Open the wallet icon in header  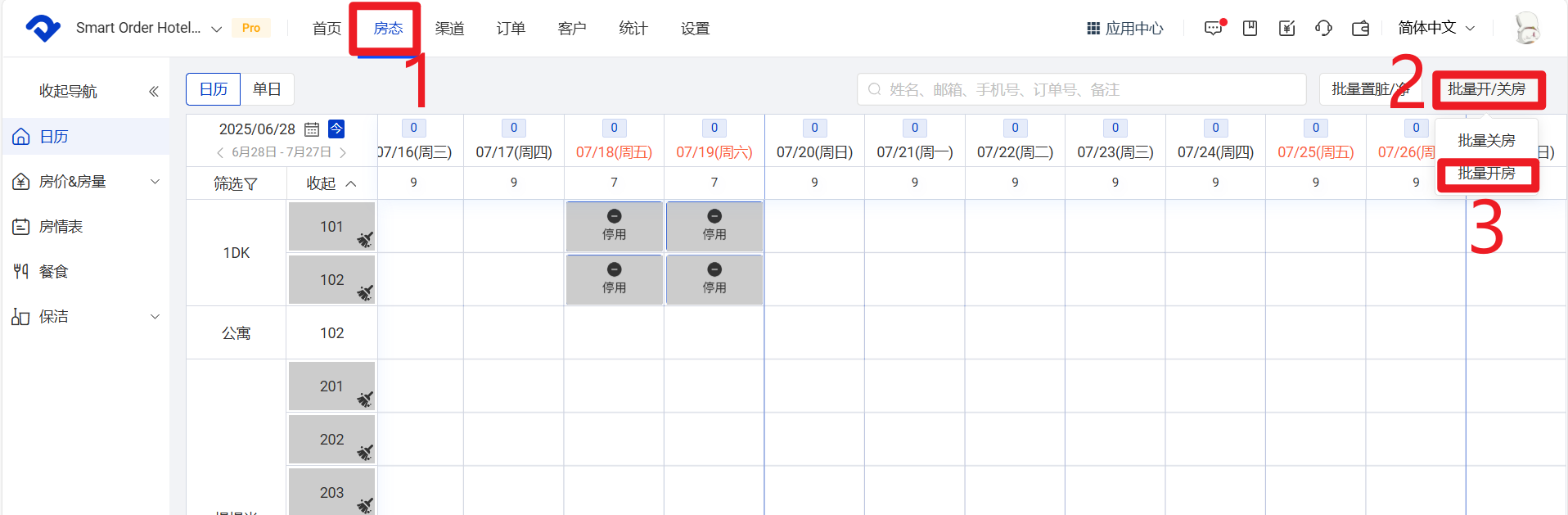(x=1360, y=29)
